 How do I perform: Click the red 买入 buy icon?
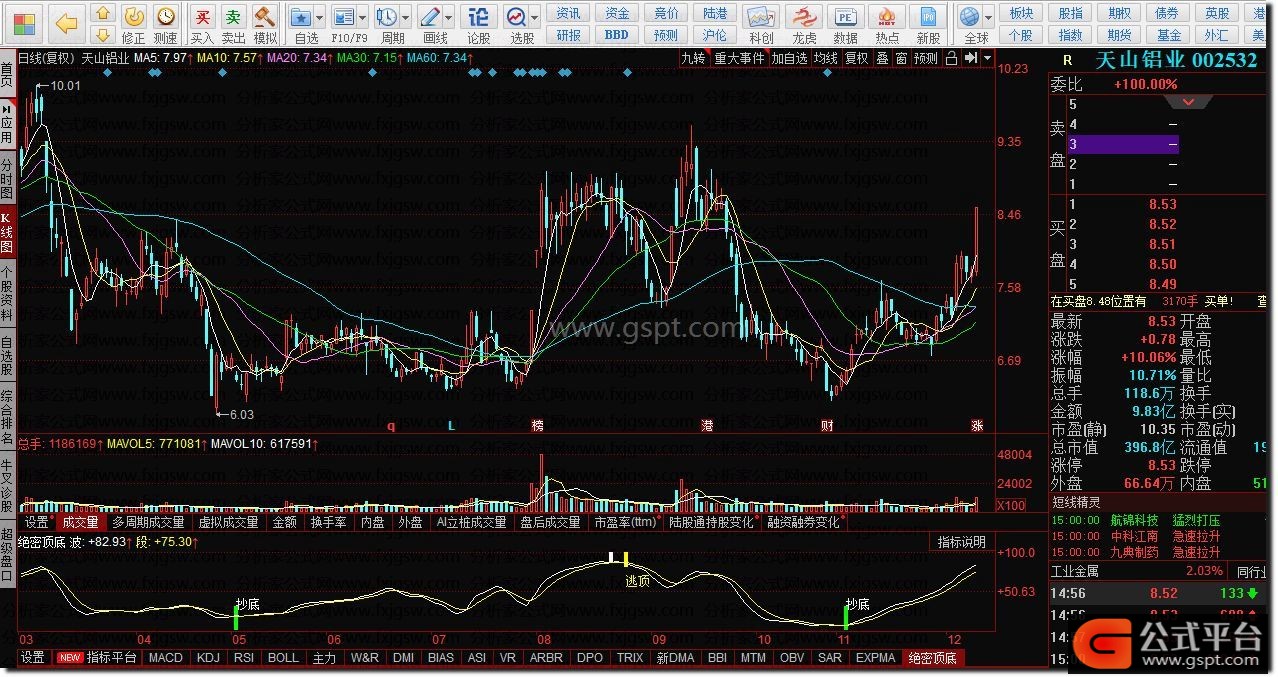tap(202, 24)
